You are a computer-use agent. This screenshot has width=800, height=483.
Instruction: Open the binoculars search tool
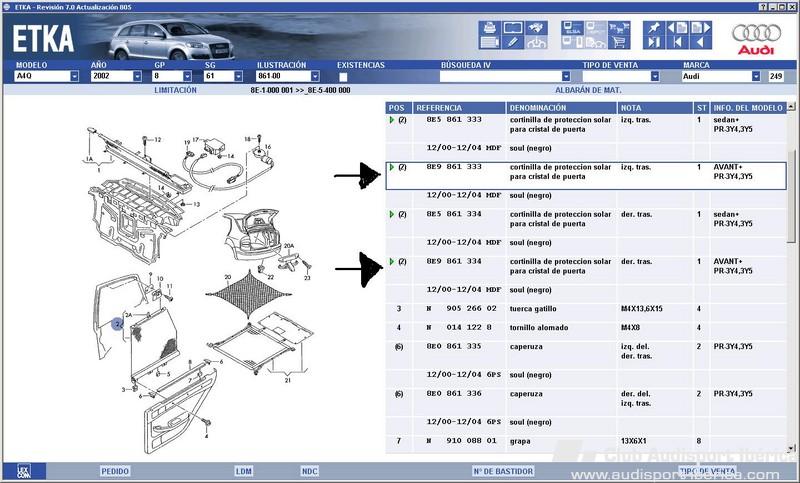(x=536, y=28)
